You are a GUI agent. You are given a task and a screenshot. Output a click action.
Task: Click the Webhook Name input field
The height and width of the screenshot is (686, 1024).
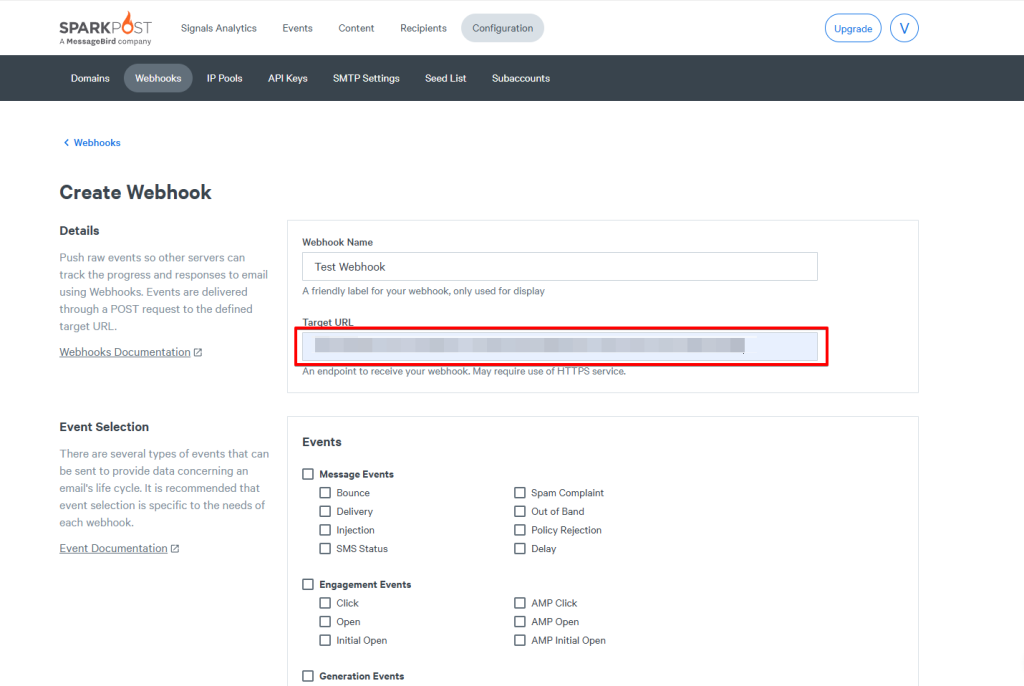click(x=559, y=267)
